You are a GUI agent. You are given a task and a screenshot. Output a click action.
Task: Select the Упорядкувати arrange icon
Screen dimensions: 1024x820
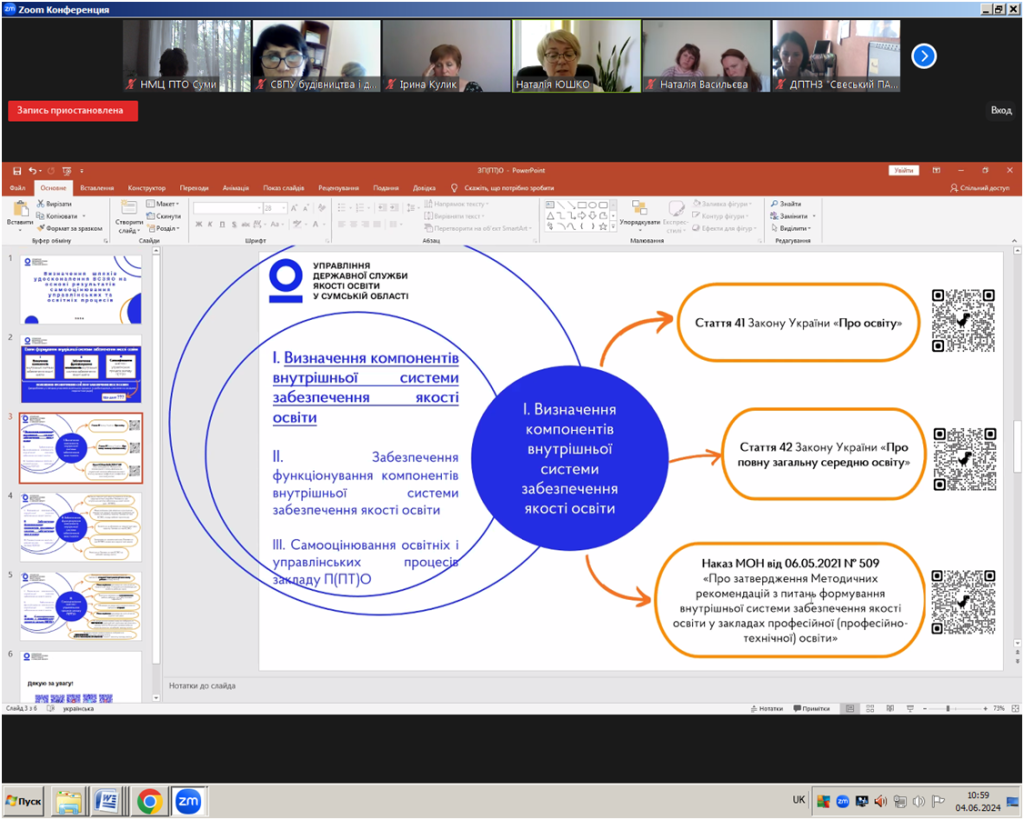(639, 208)
